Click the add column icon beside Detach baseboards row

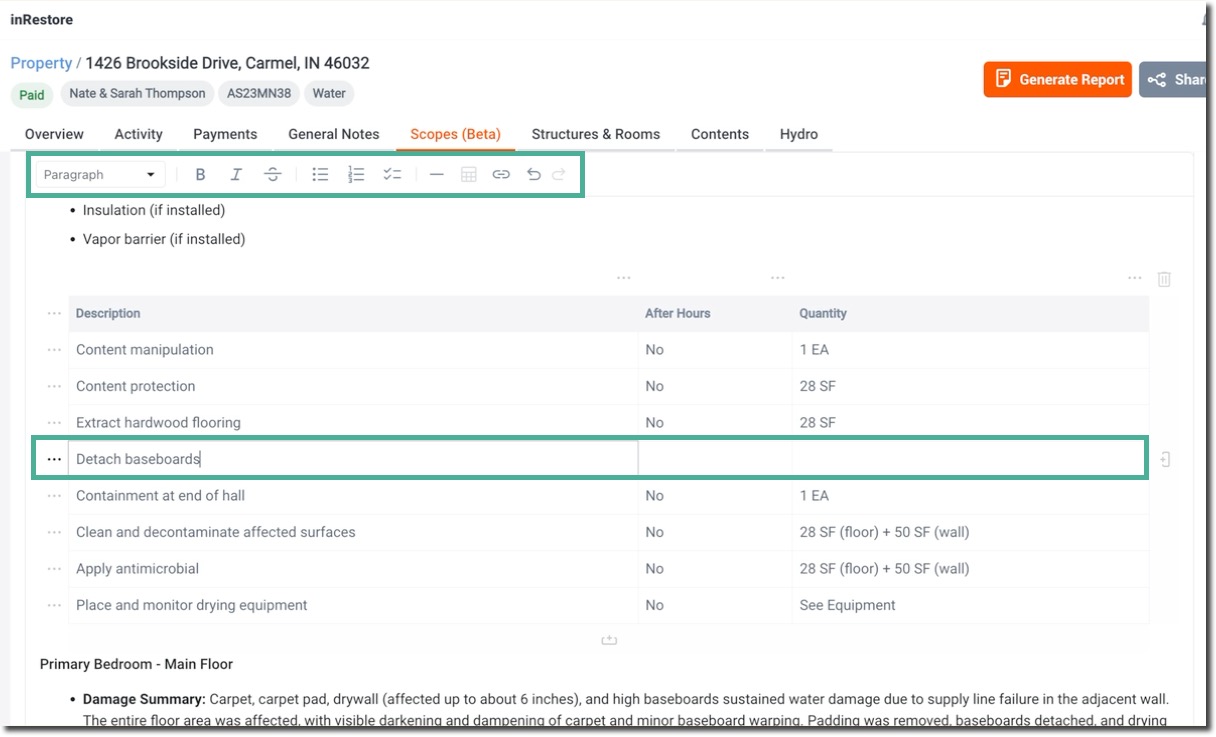click(1165, 459)
